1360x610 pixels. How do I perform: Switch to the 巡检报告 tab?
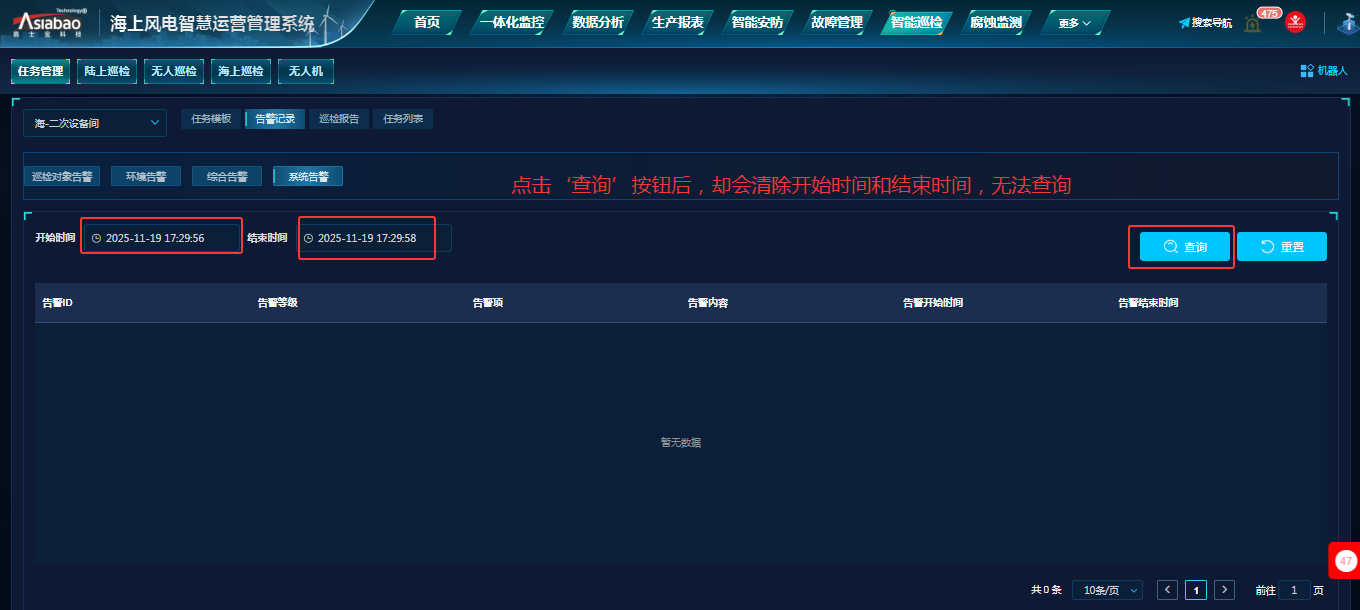(x=339, y=119)
